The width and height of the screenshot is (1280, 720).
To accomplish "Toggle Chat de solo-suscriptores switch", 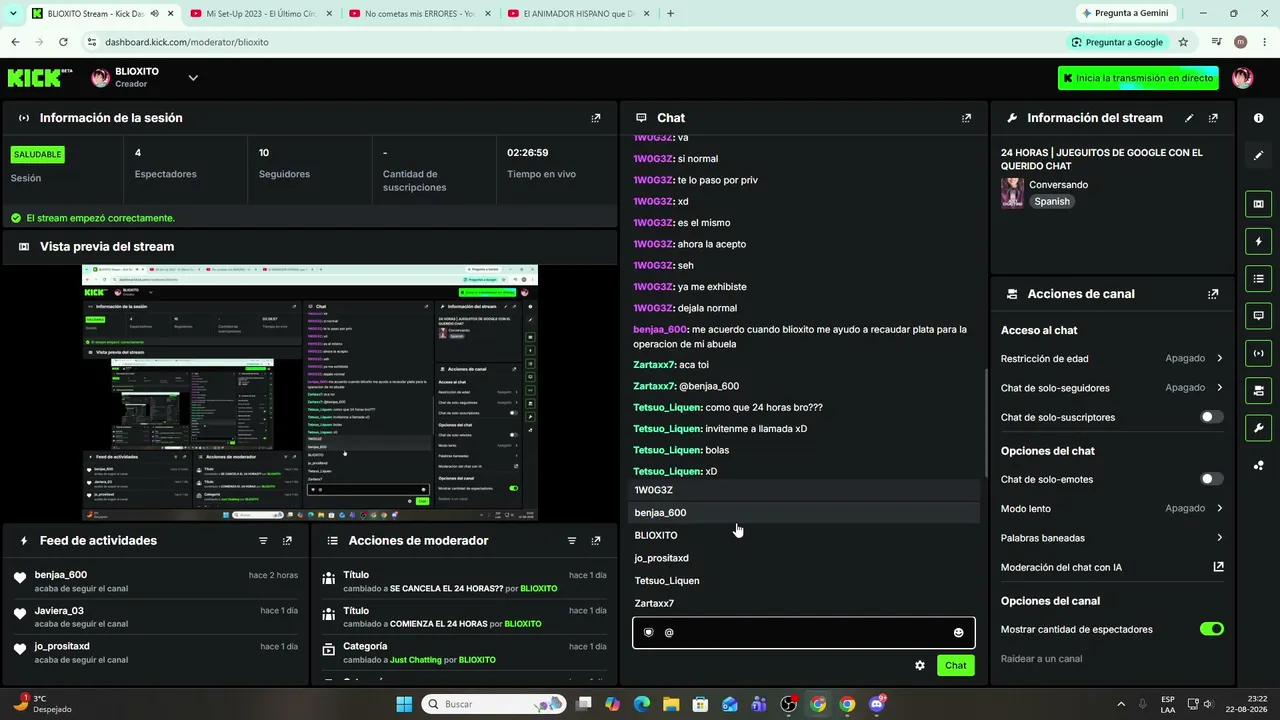I will pyautogui.click(x=1211, y=417).
